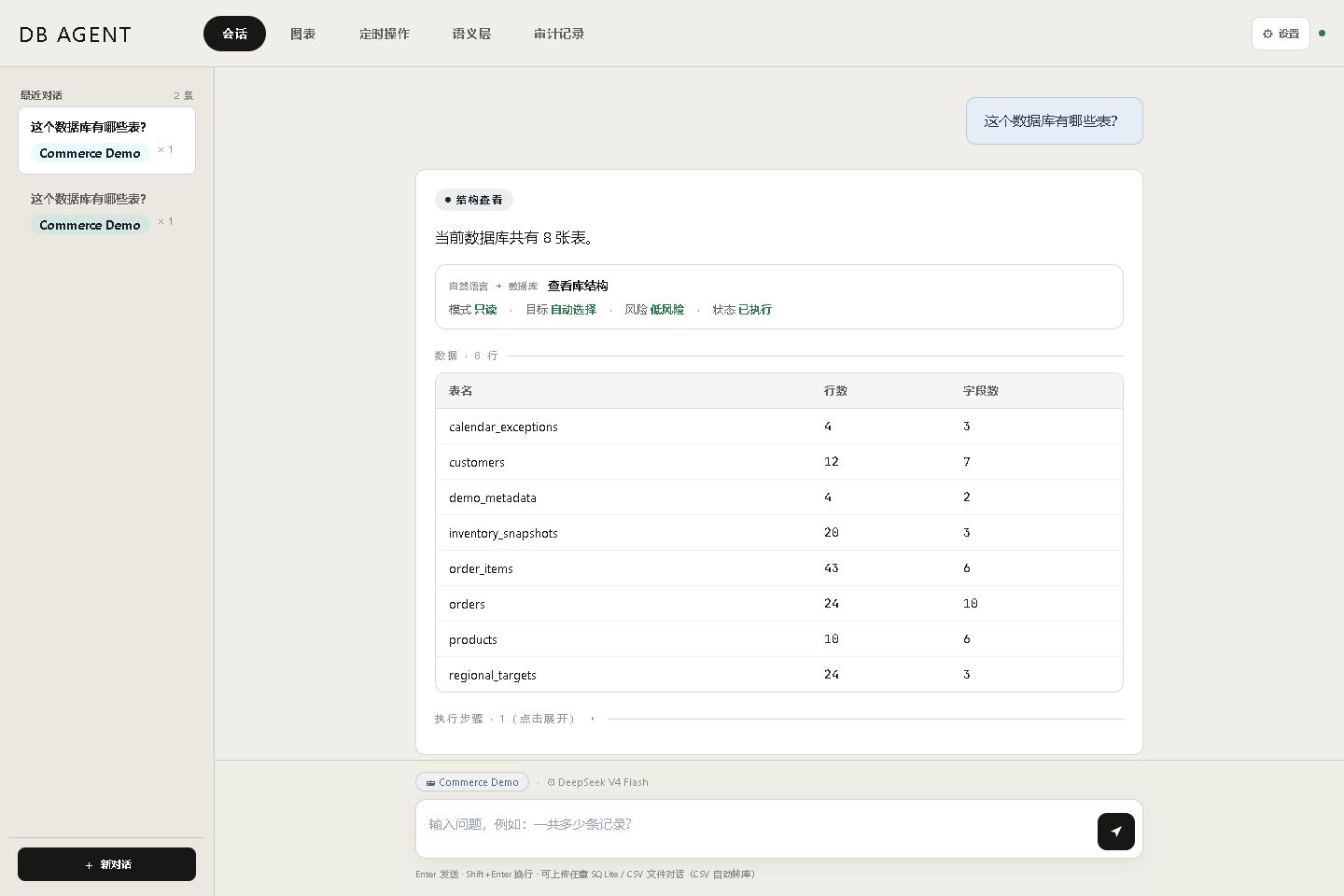Click the arrow between 自然语言 and 数据库

coord(498,287)
